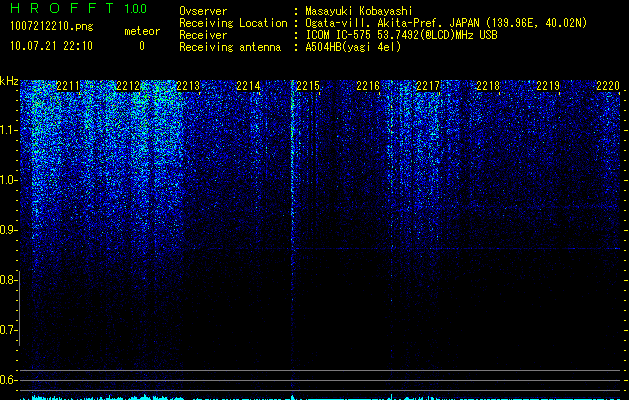Click the Ovserver label
This screenshot has height=400, width=629.
(203, 11)
